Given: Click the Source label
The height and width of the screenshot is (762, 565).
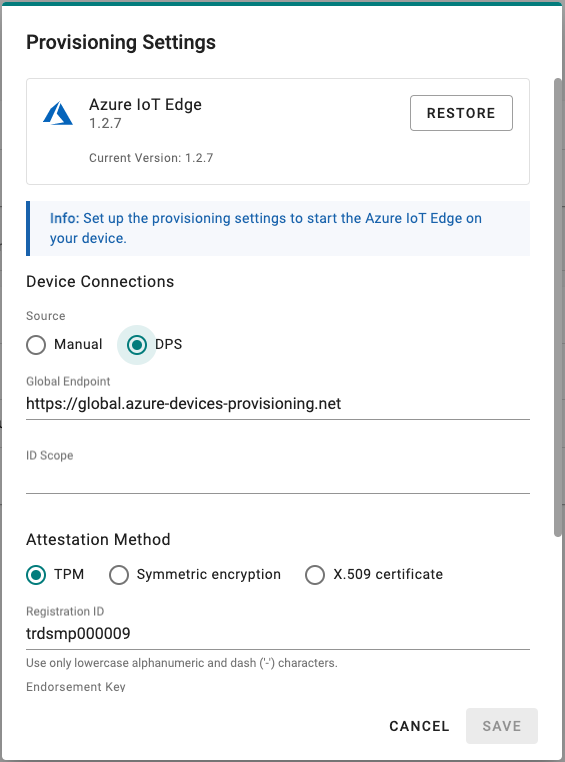Looking at the screenshot, I should point(46,316).
